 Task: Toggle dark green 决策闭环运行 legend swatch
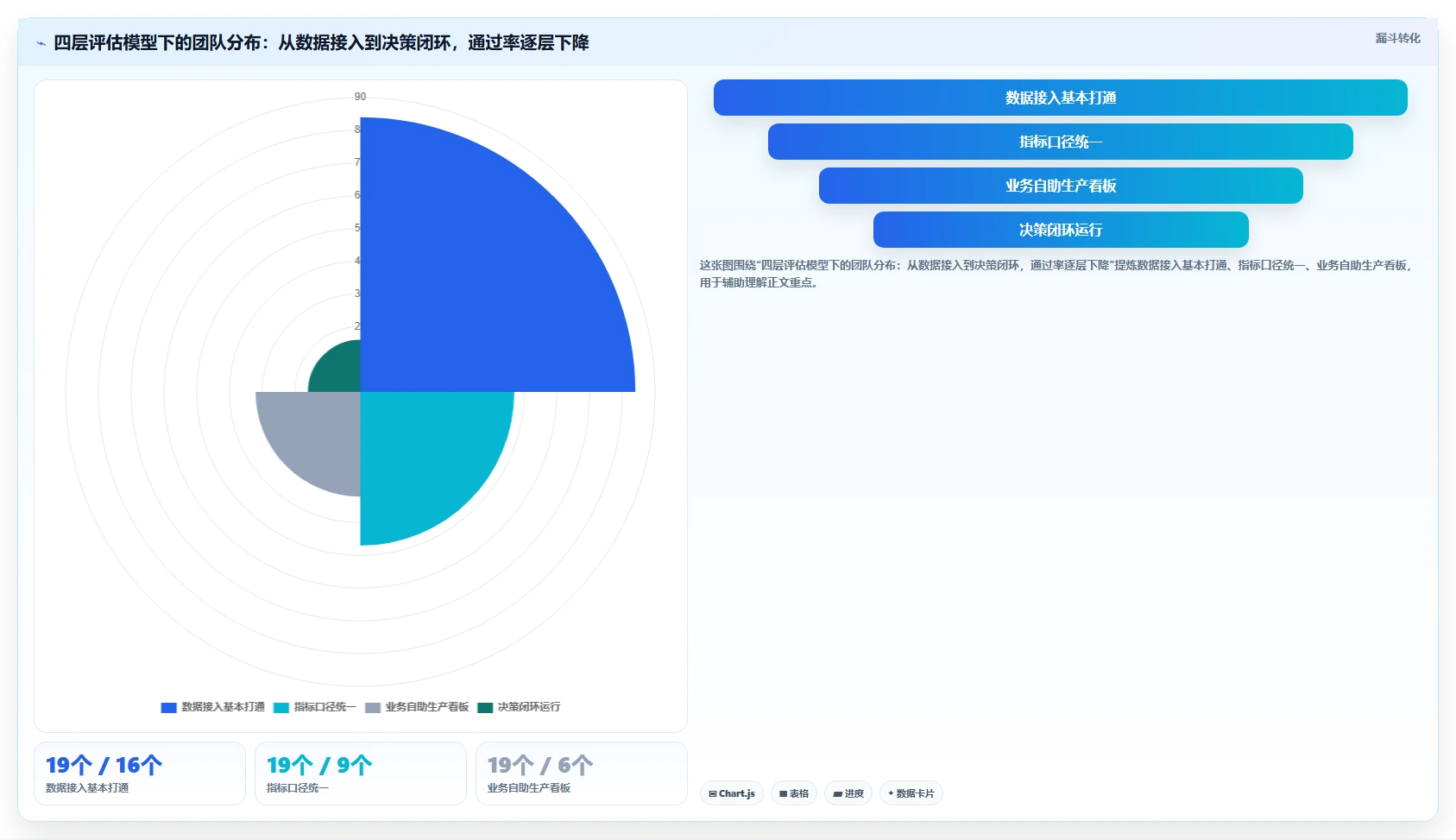point(484,707)
